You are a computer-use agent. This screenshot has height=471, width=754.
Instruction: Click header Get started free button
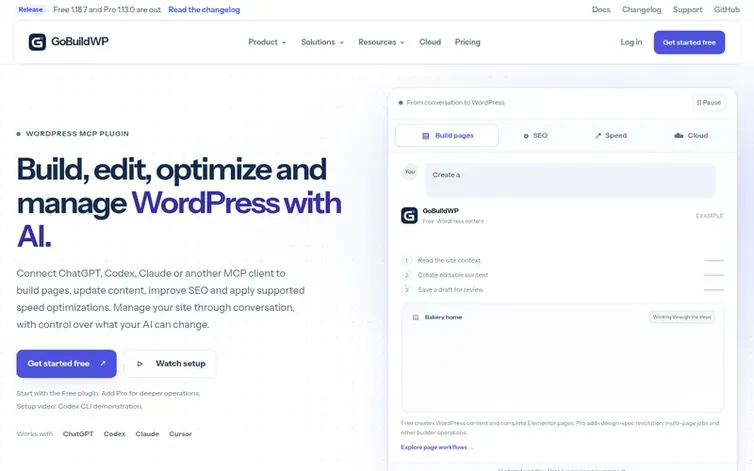pyautogui.click(x=689, y=42)
